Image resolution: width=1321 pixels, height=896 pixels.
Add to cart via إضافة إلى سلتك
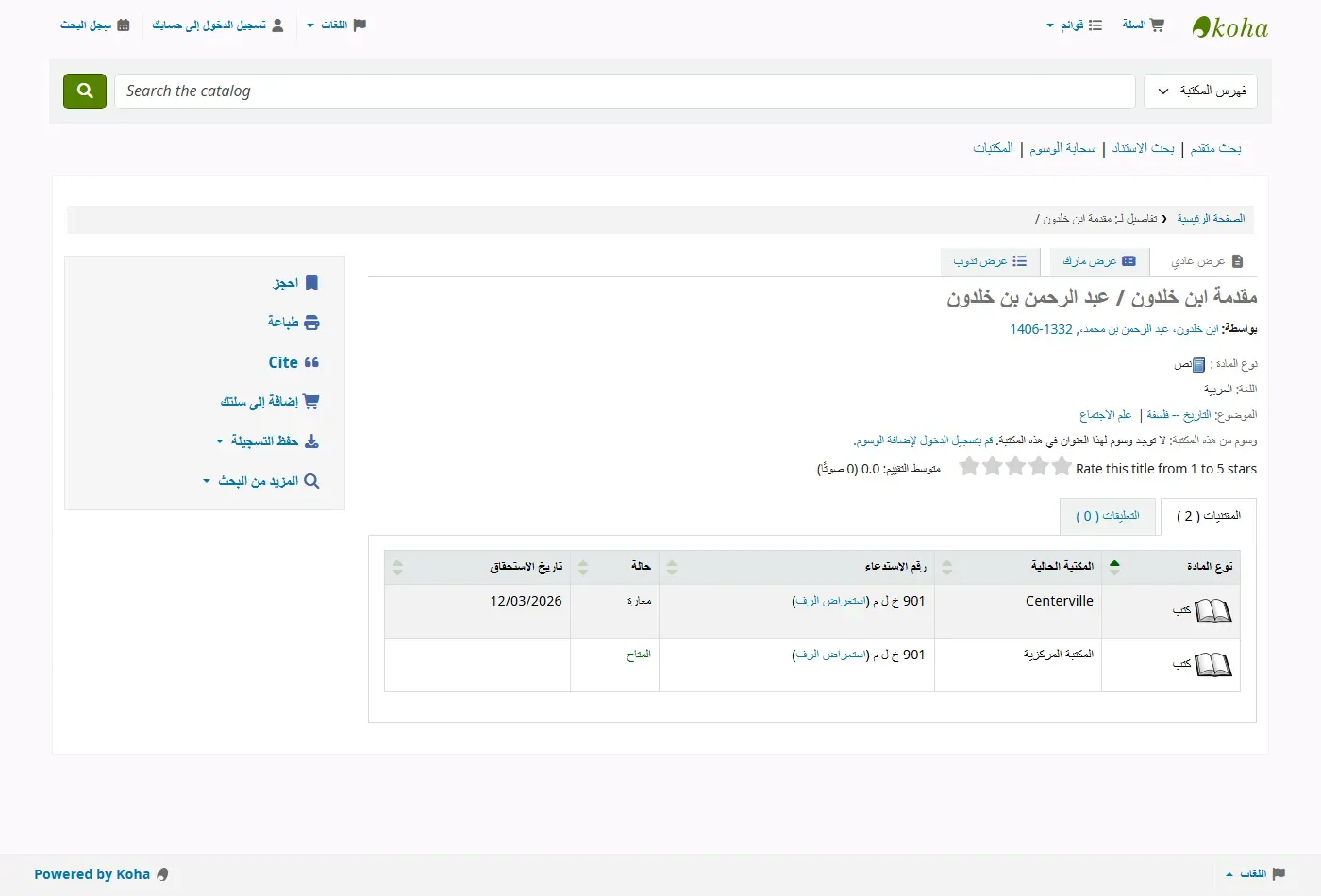(270, 402)
